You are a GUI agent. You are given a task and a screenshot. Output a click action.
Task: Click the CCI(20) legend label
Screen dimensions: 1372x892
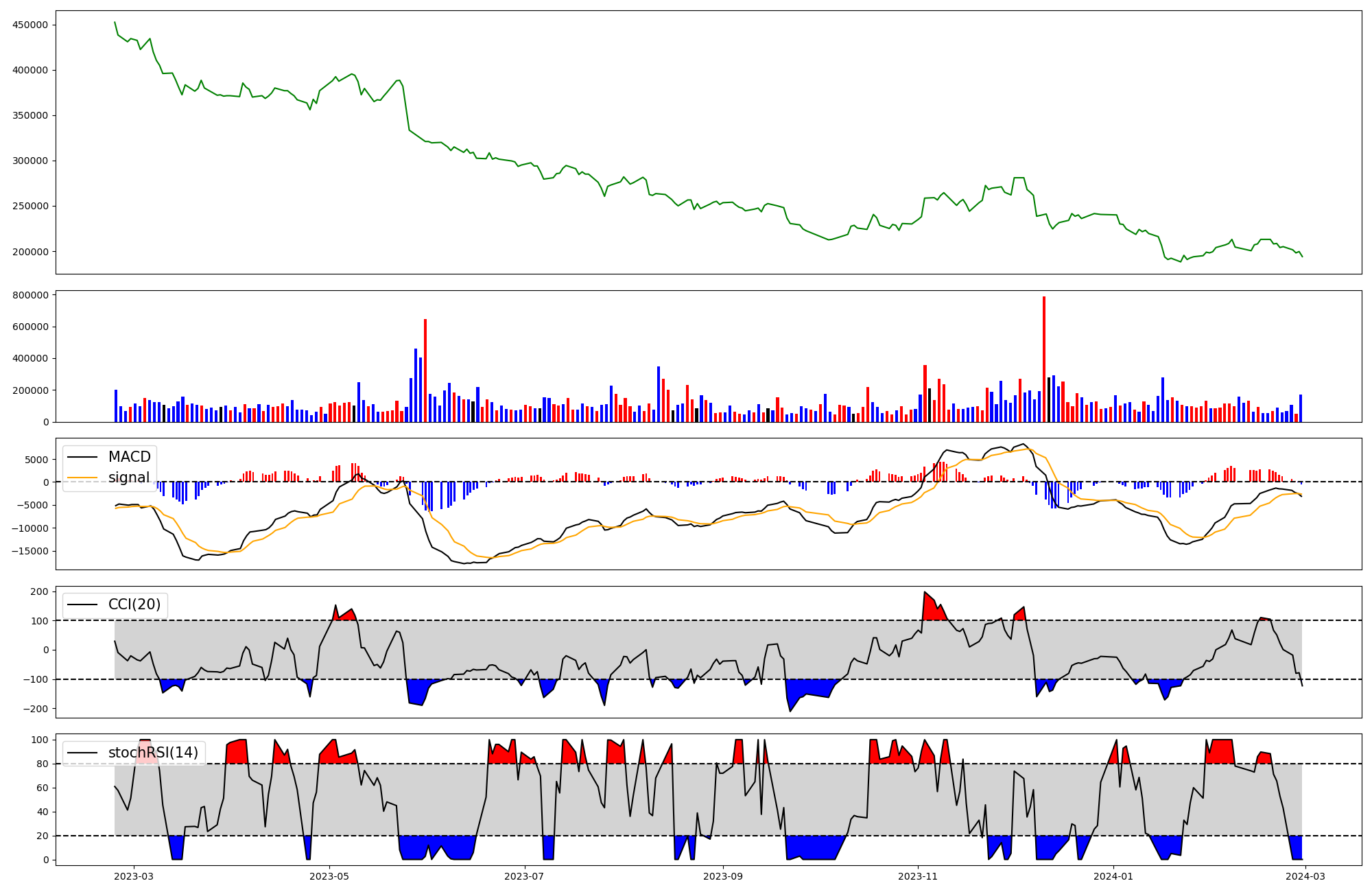[x=134, y=605]
